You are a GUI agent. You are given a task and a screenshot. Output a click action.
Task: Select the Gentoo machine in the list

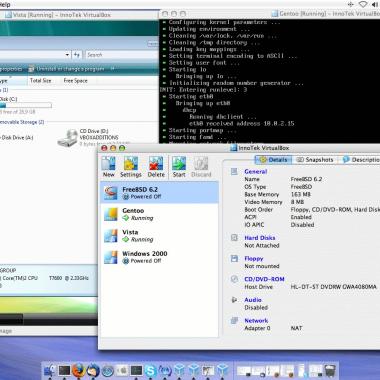159,214
